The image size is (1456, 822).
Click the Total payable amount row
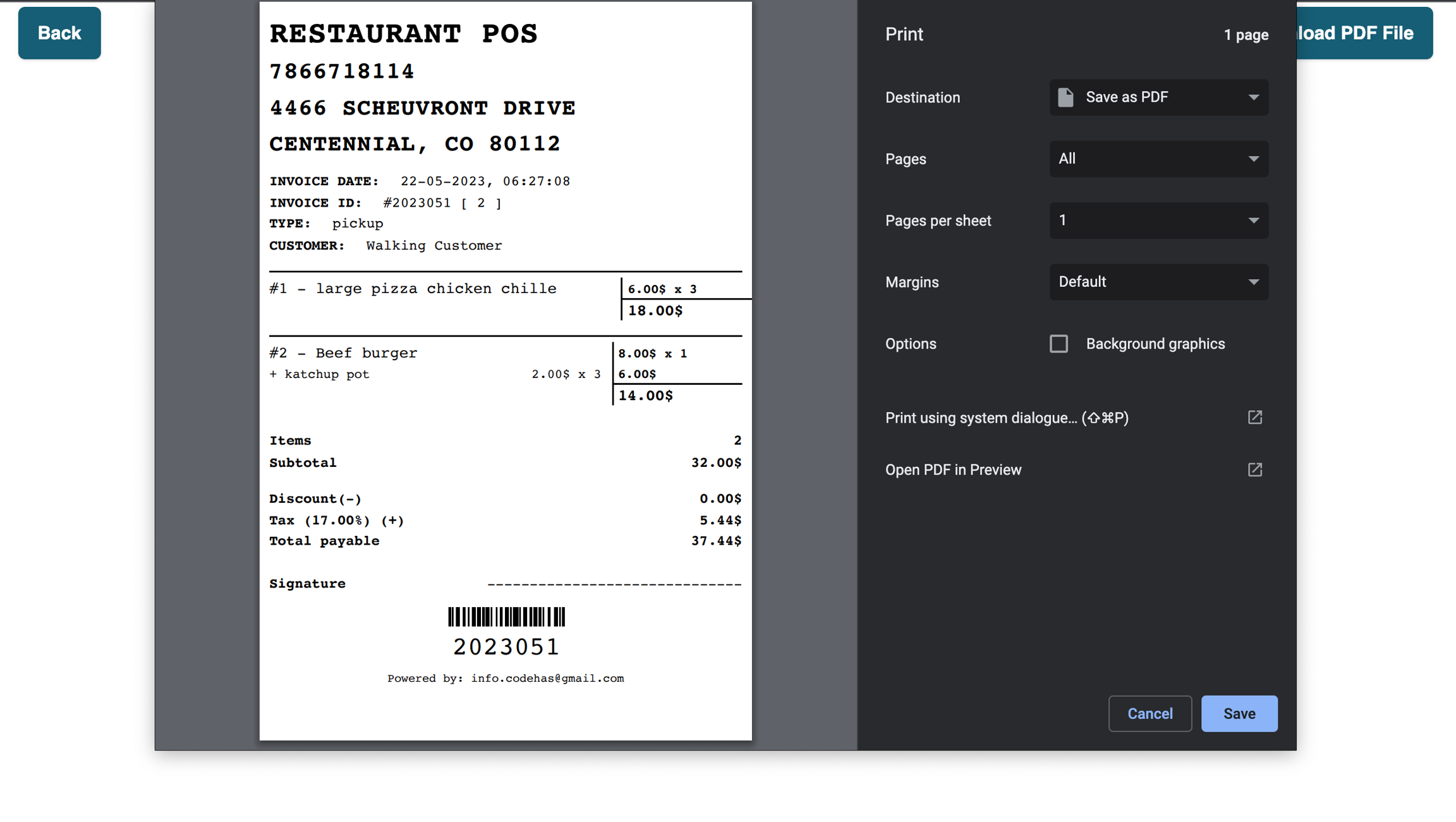pos(505,541)
